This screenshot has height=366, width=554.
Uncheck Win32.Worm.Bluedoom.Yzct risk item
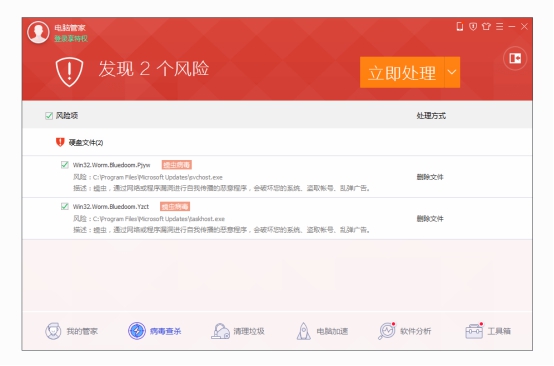coord(64,206)
